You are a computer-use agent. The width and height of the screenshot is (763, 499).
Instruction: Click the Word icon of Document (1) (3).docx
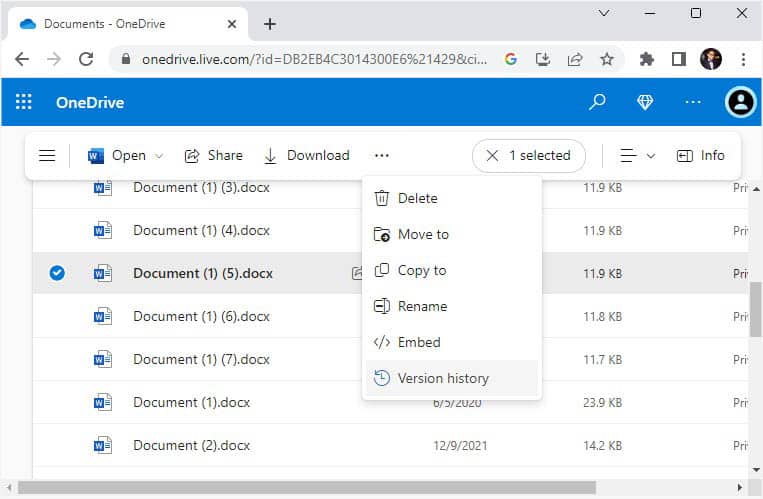pos(102,187)
